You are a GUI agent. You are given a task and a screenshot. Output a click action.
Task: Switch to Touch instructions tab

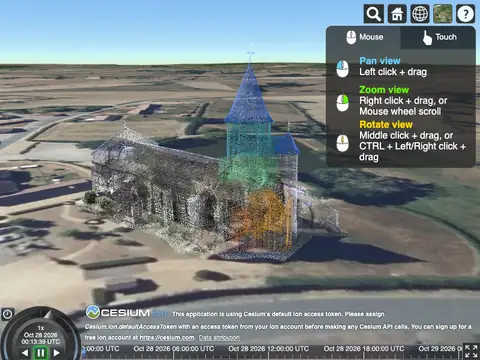tap(439, 37)
